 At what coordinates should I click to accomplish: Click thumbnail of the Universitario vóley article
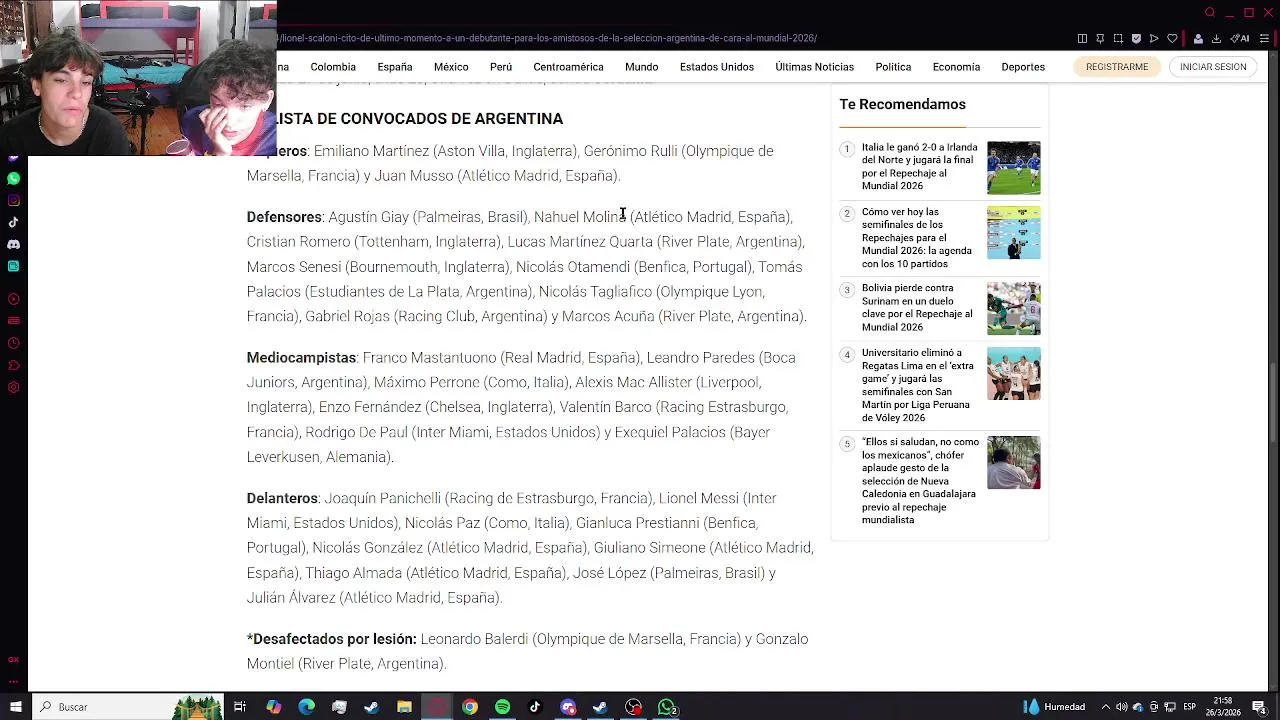pyautogui.click(x=1013, y=374)
